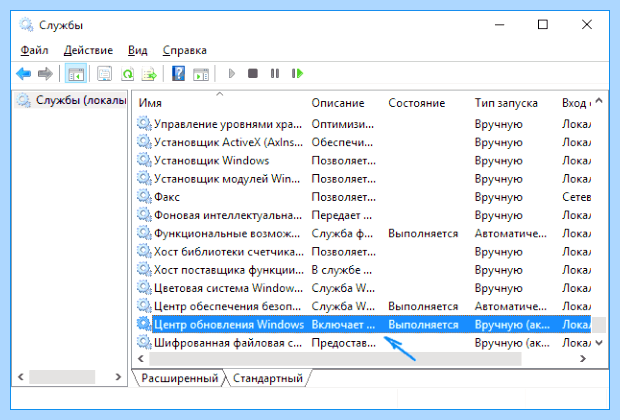Click the gear icon beside Установщик ActiveX

(x=144, y=142)
